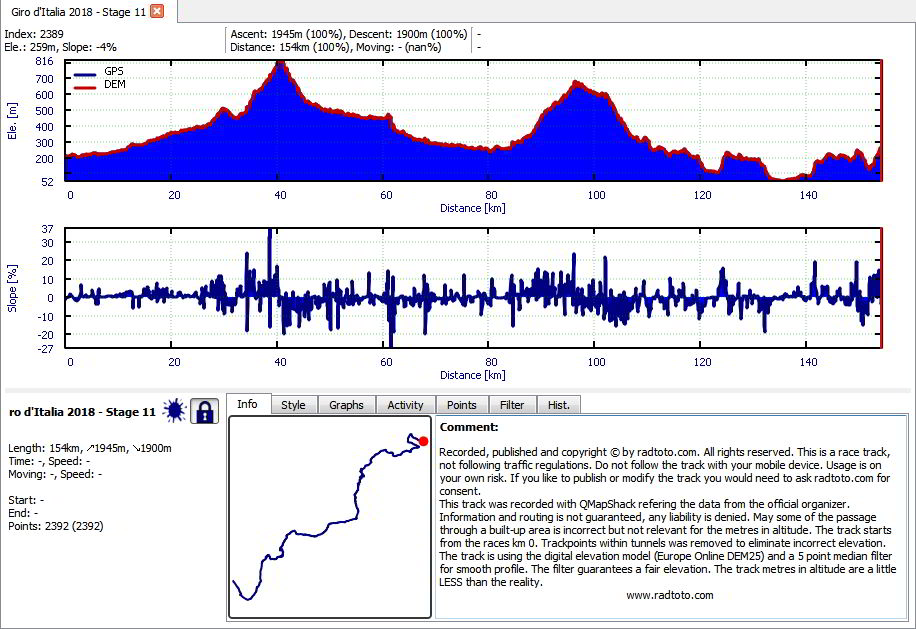Click the blue GPS legend line
The image size is (916, 629).
(x=85, y=75)
